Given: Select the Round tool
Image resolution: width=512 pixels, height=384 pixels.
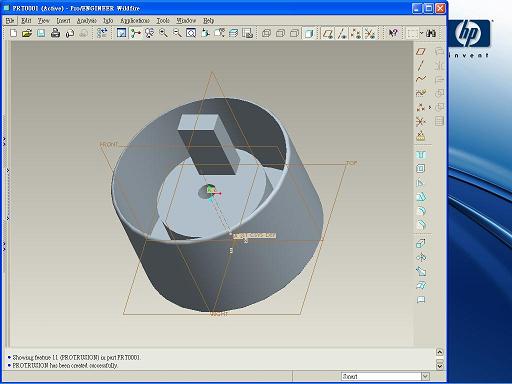Looking at the screenshot, I should pos(421,211).
